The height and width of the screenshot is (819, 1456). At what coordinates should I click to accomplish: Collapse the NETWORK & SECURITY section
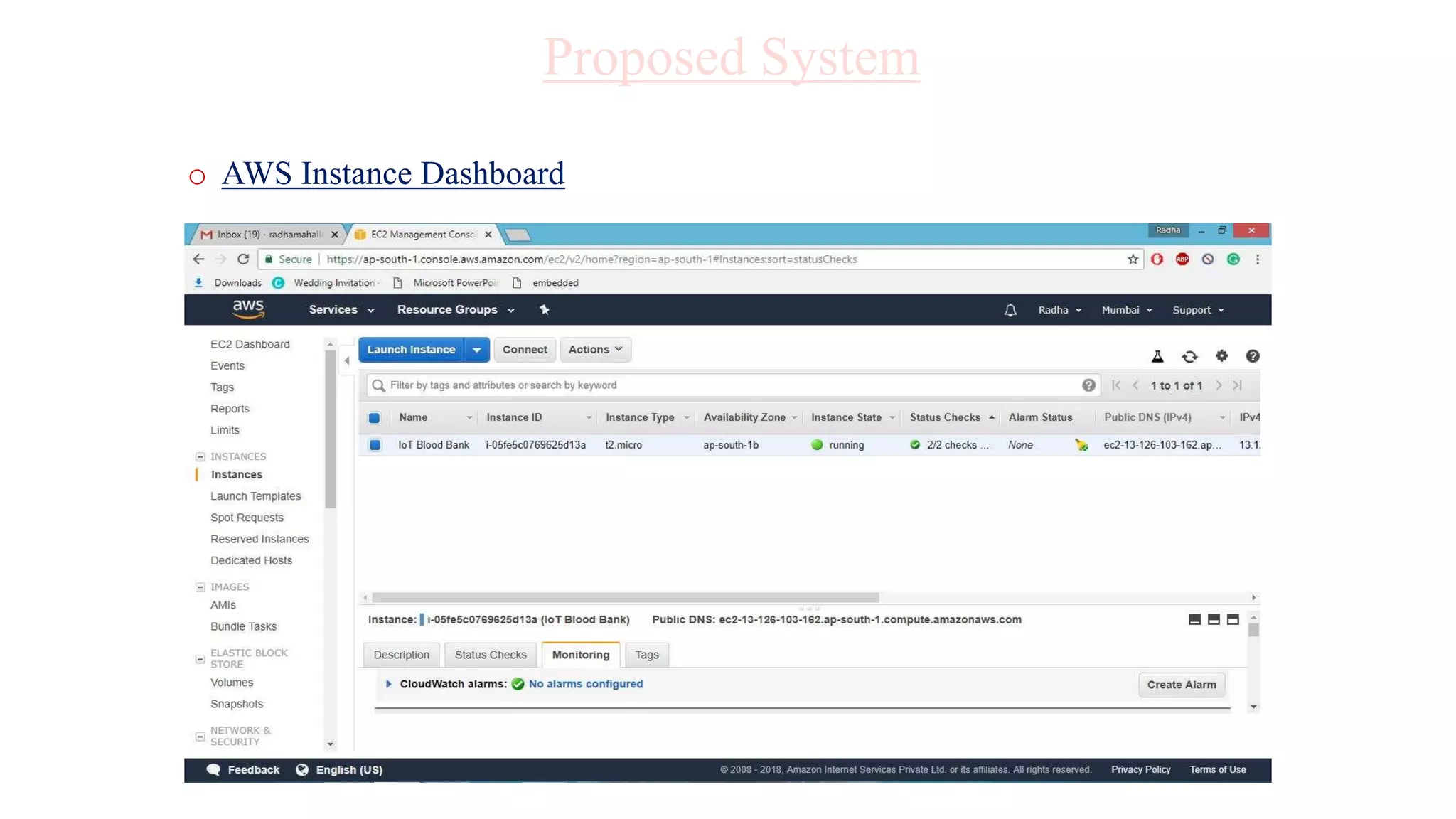pyautogui.click(x=200, y=737)
